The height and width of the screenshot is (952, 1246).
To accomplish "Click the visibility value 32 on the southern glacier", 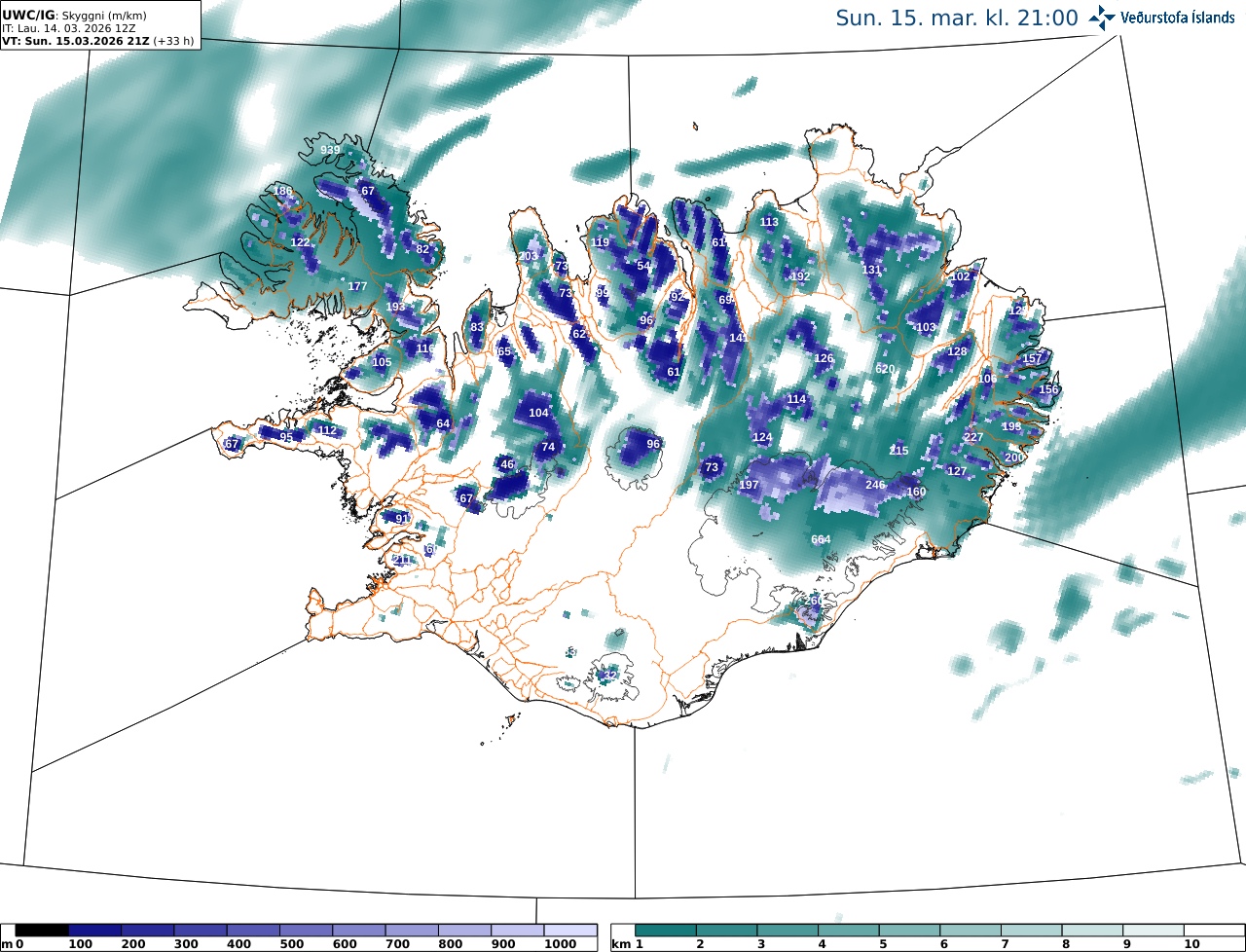I will 611,675.
